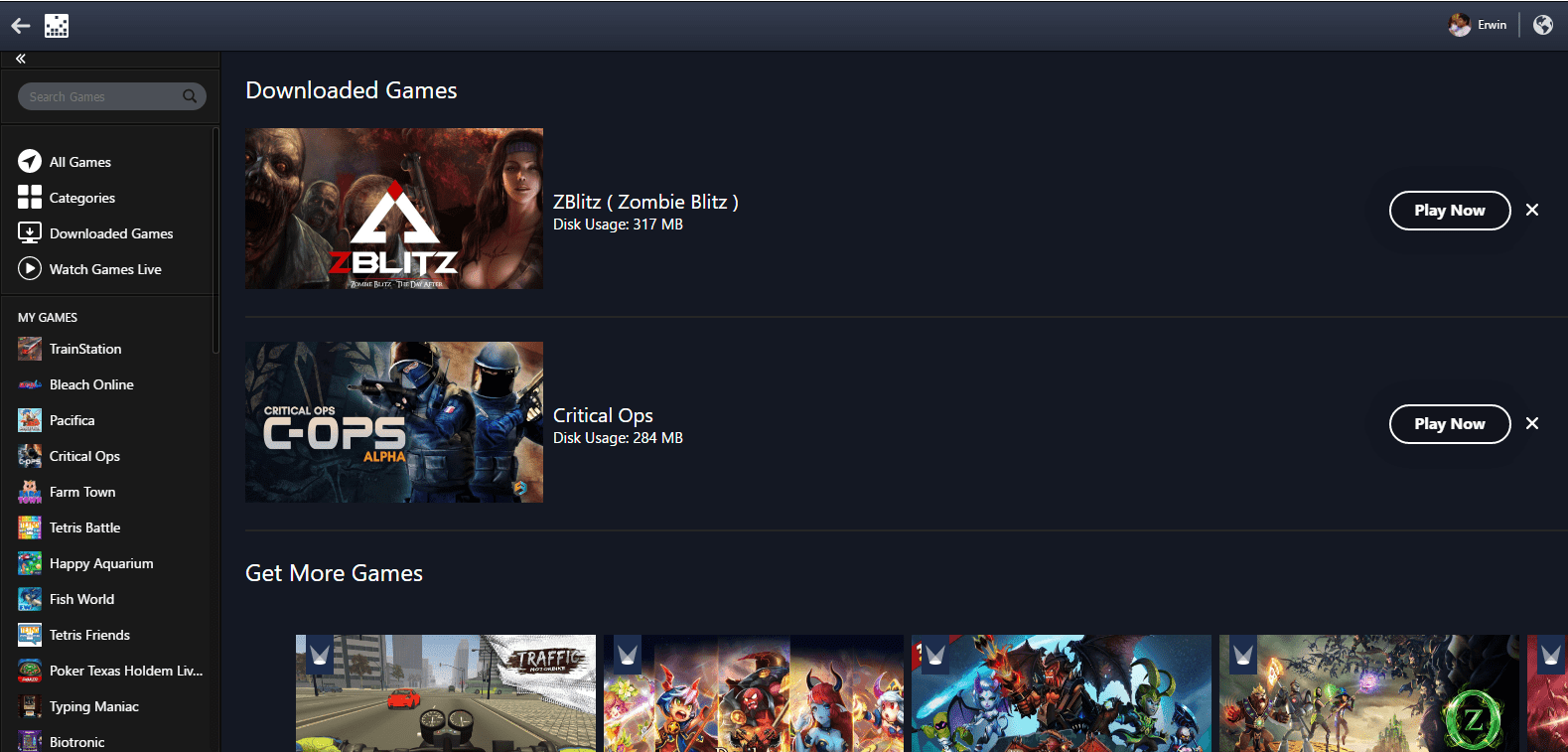Open the green Z emblem game thumbnail
1568x752 pixels.
point(1369,693)
